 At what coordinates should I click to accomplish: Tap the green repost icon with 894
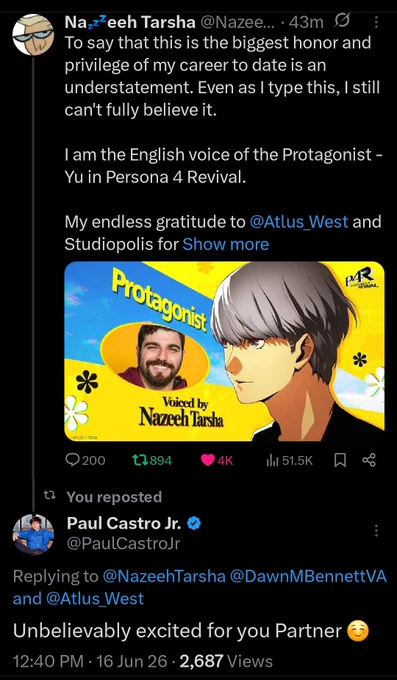(x=140, y=460)
